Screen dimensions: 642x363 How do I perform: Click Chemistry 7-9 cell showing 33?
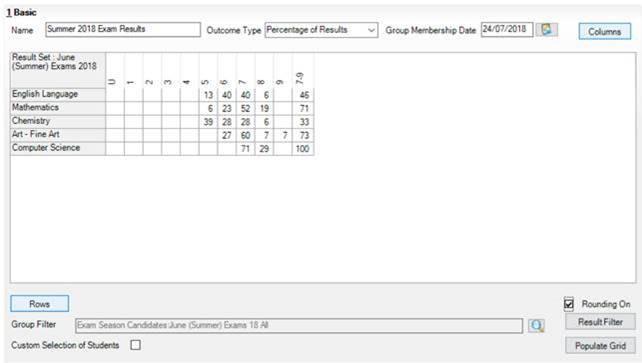click(303, 122)
